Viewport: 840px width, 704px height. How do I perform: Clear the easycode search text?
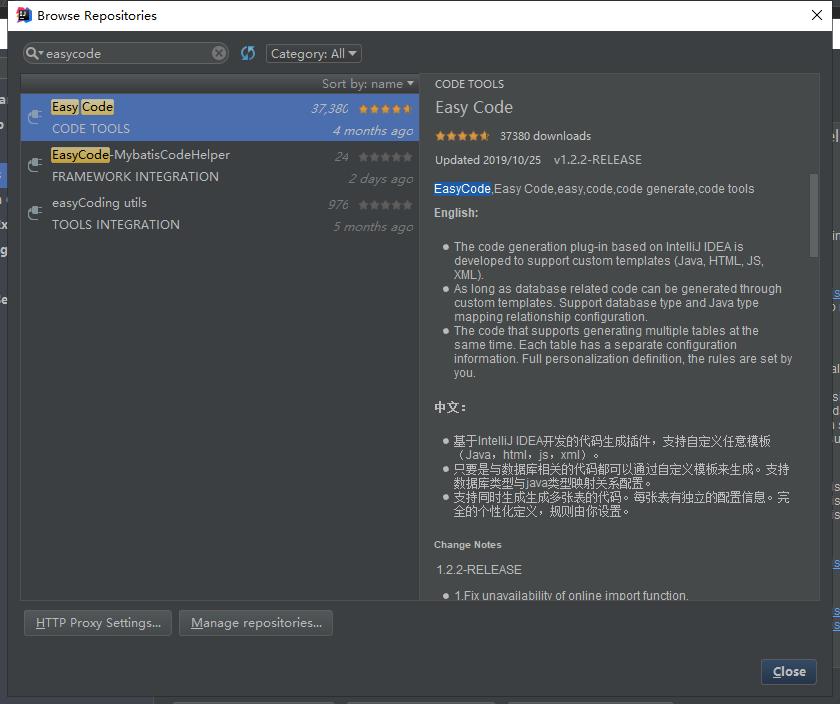218,53
